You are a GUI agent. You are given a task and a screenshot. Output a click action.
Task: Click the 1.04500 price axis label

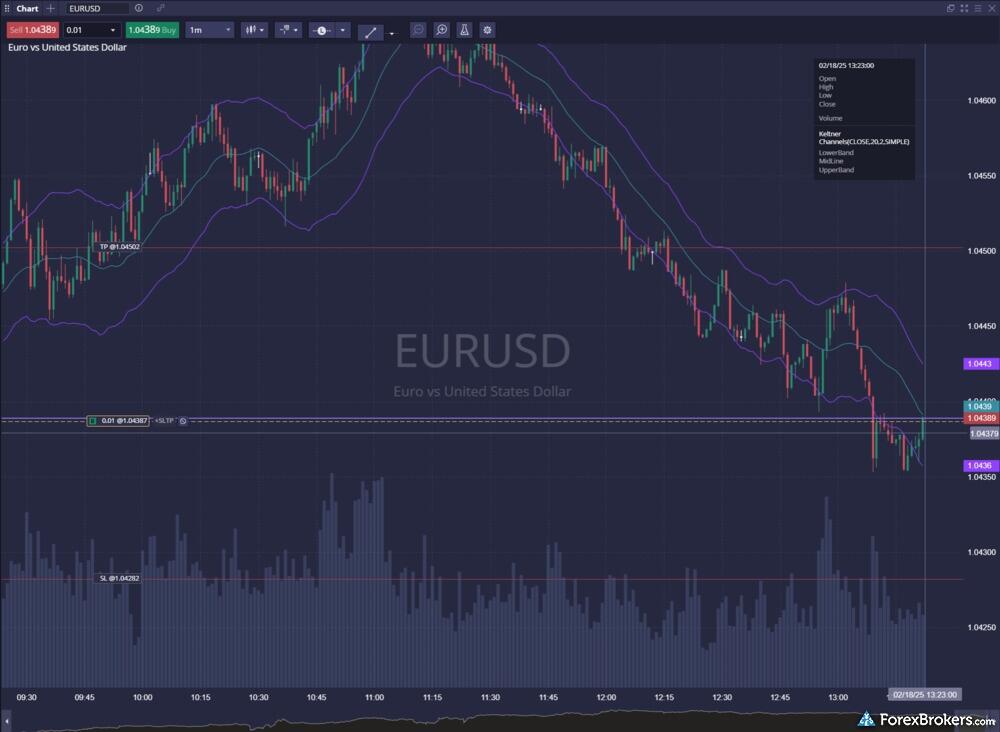(981, 251)
